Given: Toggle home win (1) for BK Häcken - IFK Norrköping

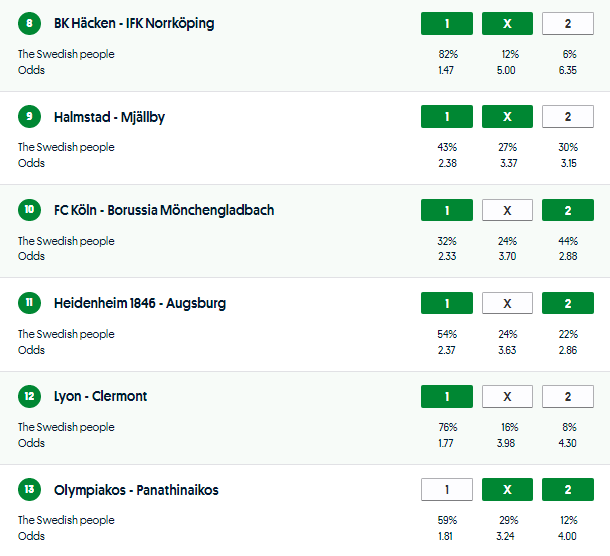Looking at the screenshot, I should tap(447, 24).
